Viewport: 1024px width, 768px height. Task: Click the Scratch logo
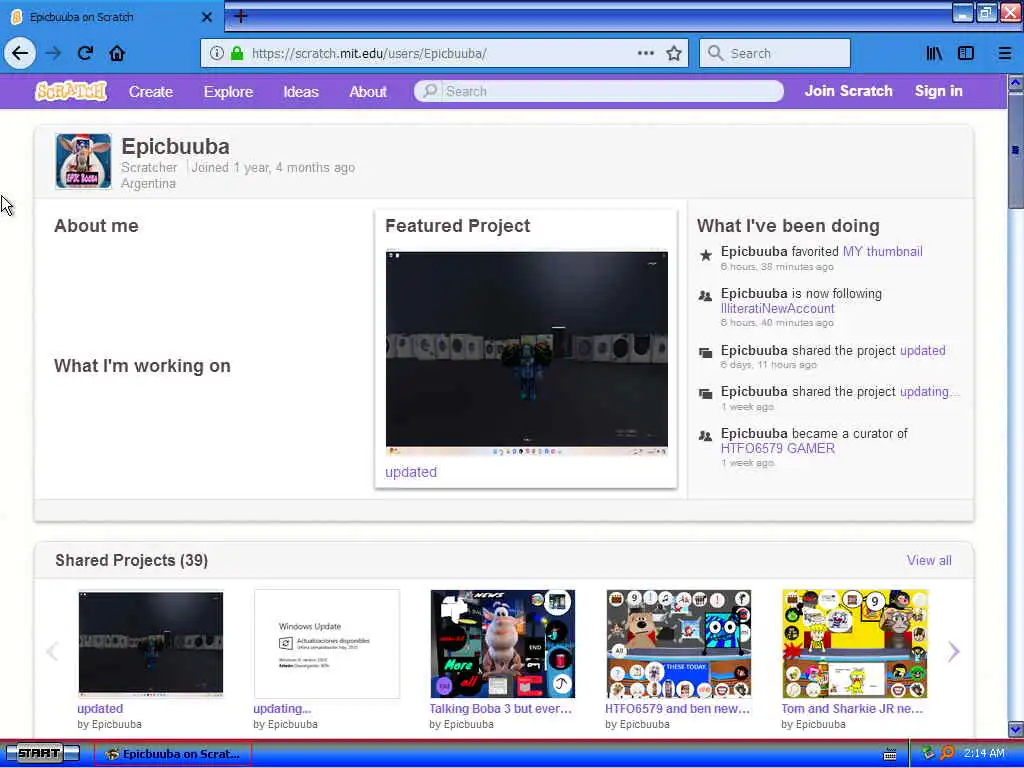pos(71,91)
